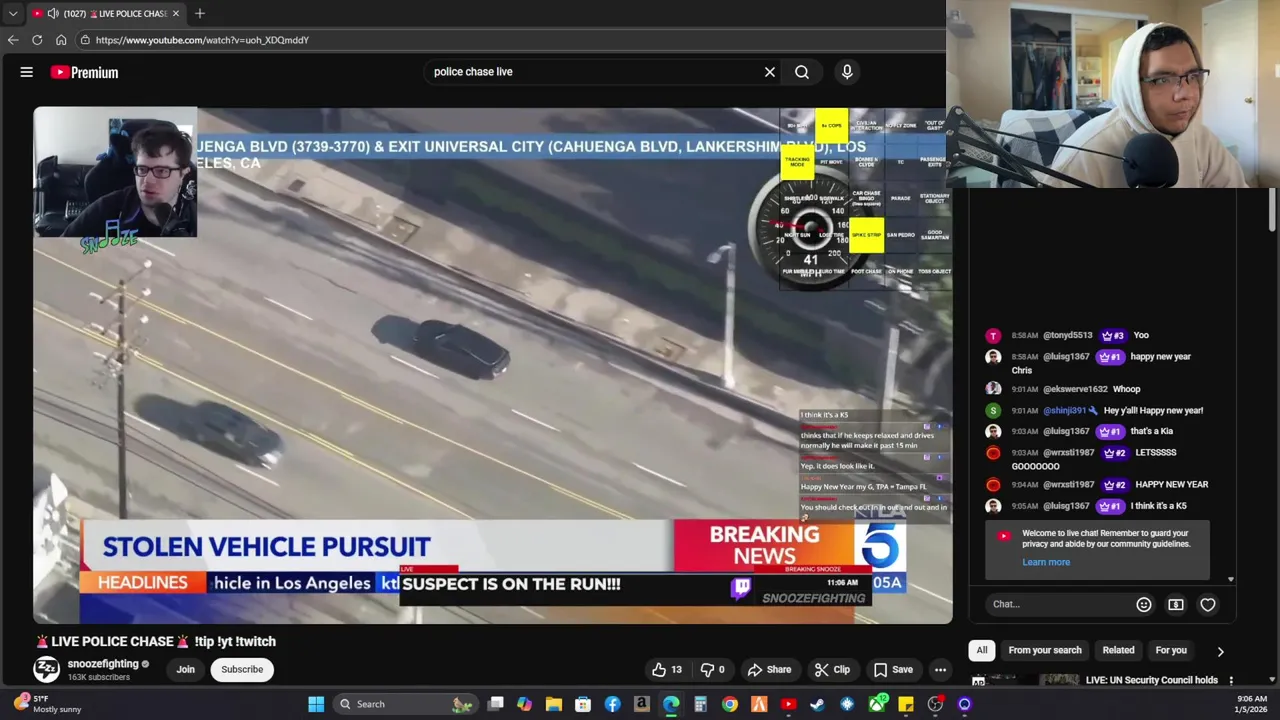Reload the page with the refresh icon
Screen dimensions: 1280x720
pyautogui.click(x=37, y=40)
